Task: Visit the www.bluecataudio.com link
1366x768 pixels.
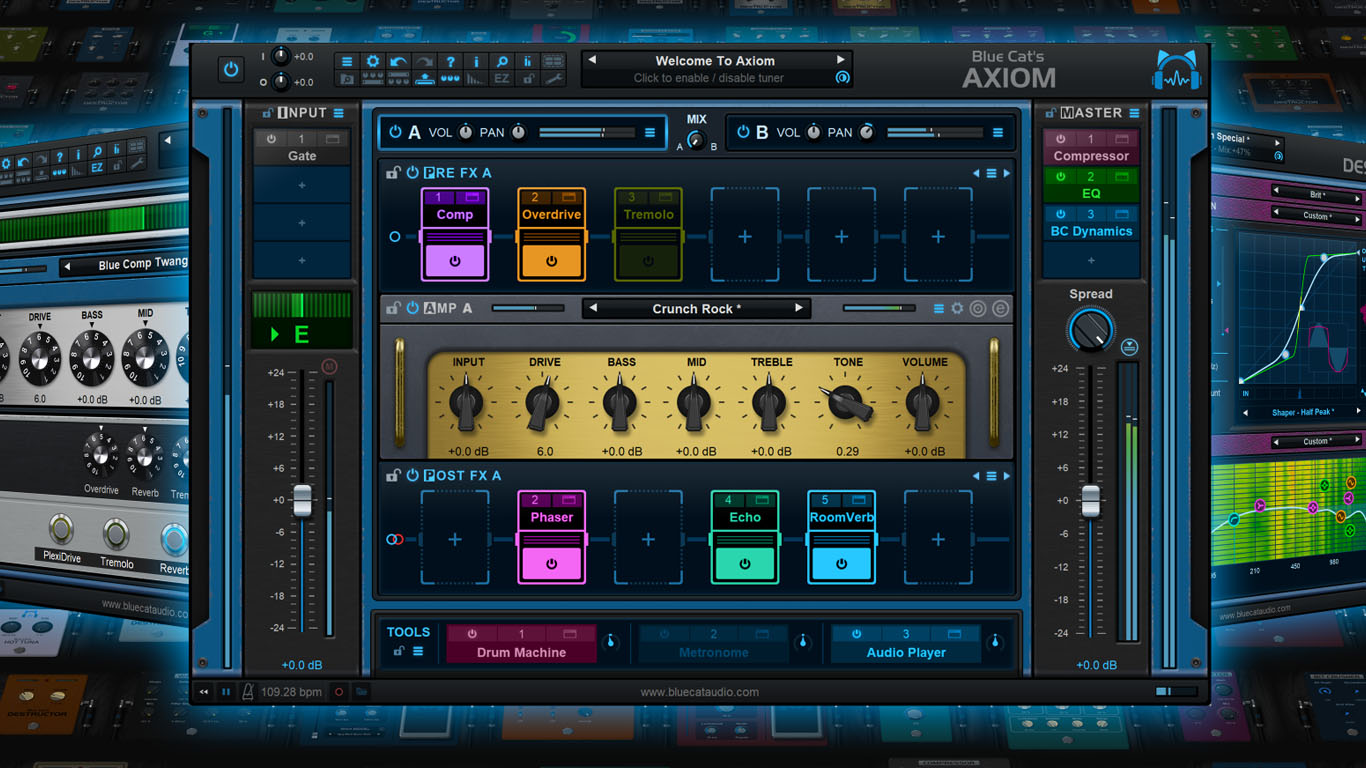Action: 699,691
